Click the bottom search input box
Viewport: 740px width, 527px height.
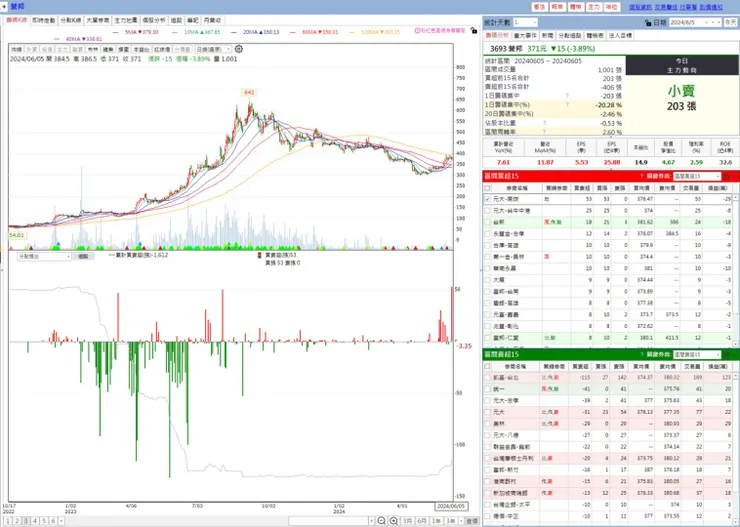coord(329,521)
